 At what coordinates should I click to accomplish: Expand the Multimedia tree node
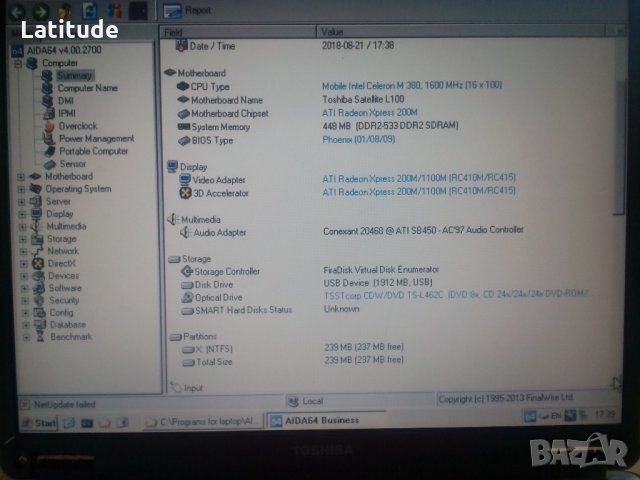pyautogui.click(x=22, y=227)
